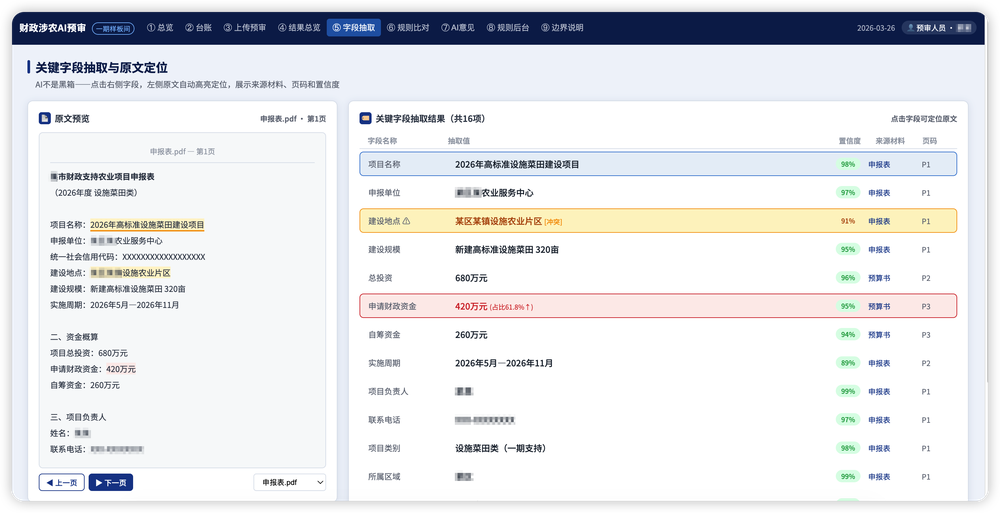
Task: Open the 预审人员 user menu
Action: (938, 28)
